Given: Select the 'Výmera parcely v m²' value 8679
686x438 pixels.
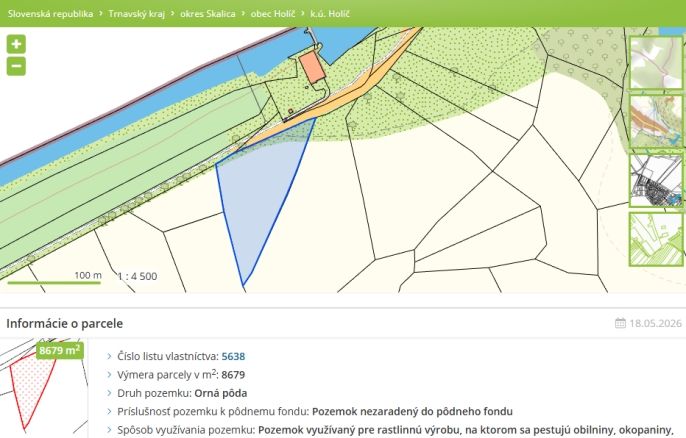Looking at the screenshot, I should tap(233, 375).
